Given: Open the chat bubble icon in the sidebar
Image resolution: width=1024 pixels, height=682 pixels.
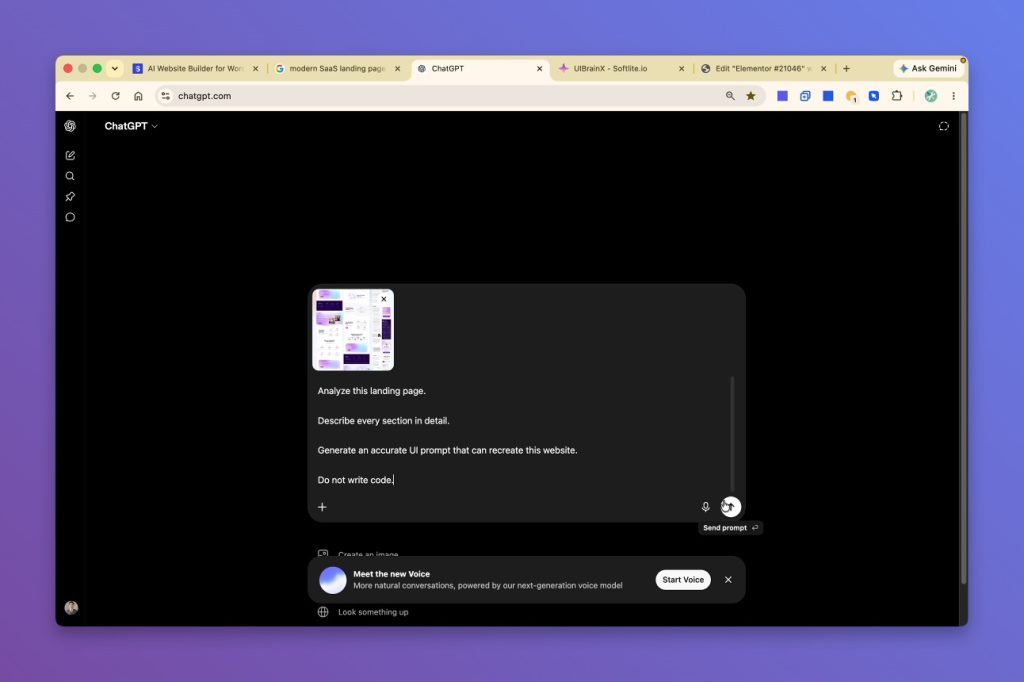Looking at the screenshot, I should 70,218.
